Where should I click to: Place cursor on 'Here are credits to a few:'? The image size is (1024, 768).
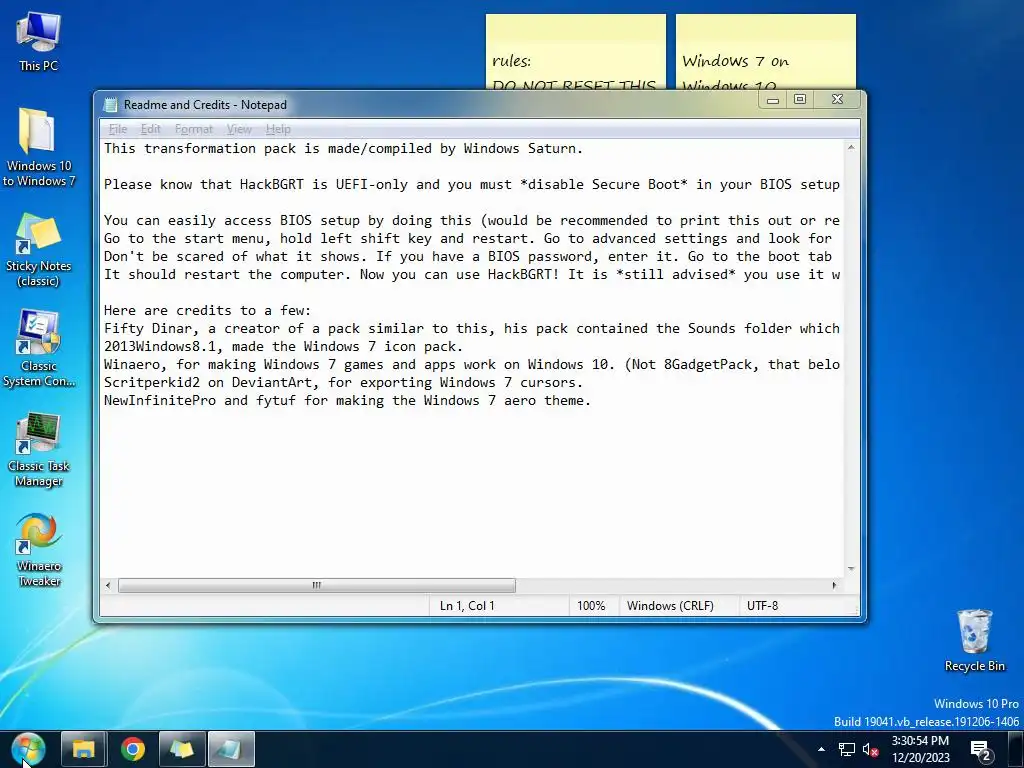point(208,311)
